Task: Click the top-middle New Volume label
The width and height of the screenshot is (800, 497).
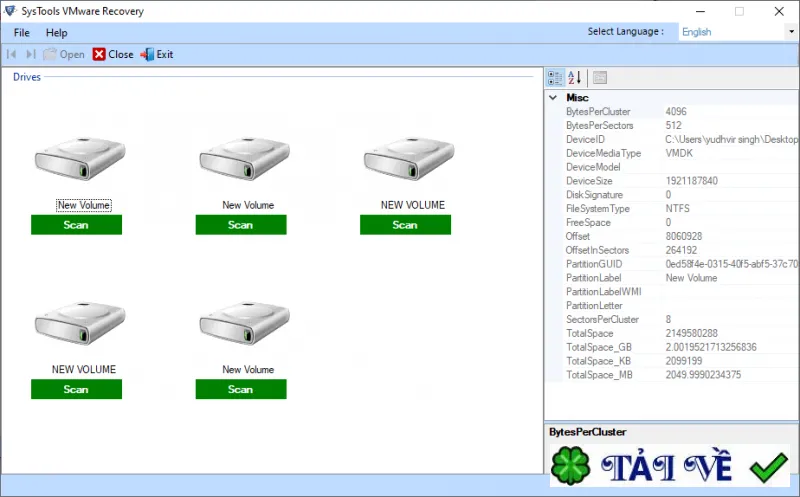Action: pos(248,205)
